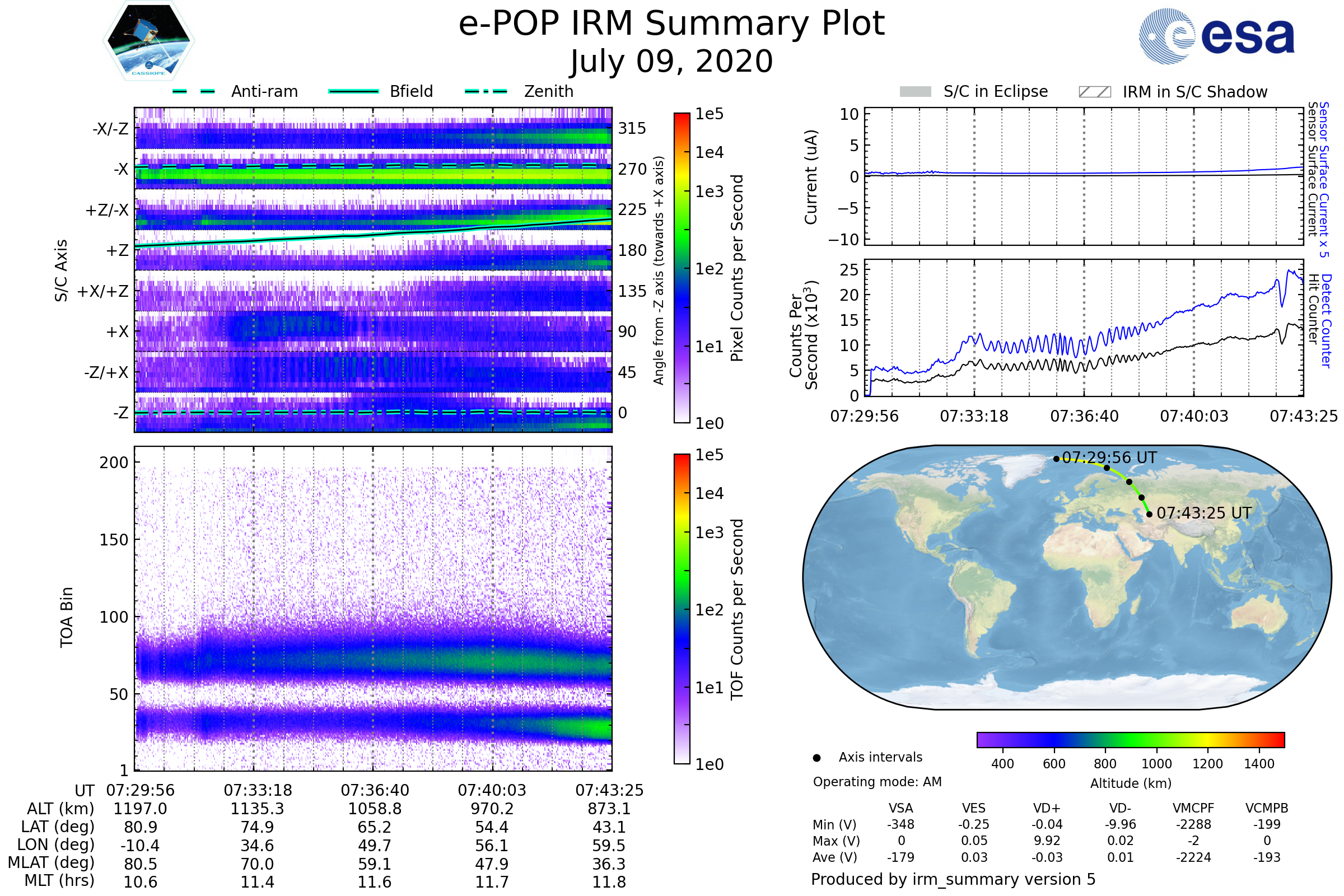The image size is (1344, 896).
Task: Click the Anti-ram dashed legend line
Action: 194,91
